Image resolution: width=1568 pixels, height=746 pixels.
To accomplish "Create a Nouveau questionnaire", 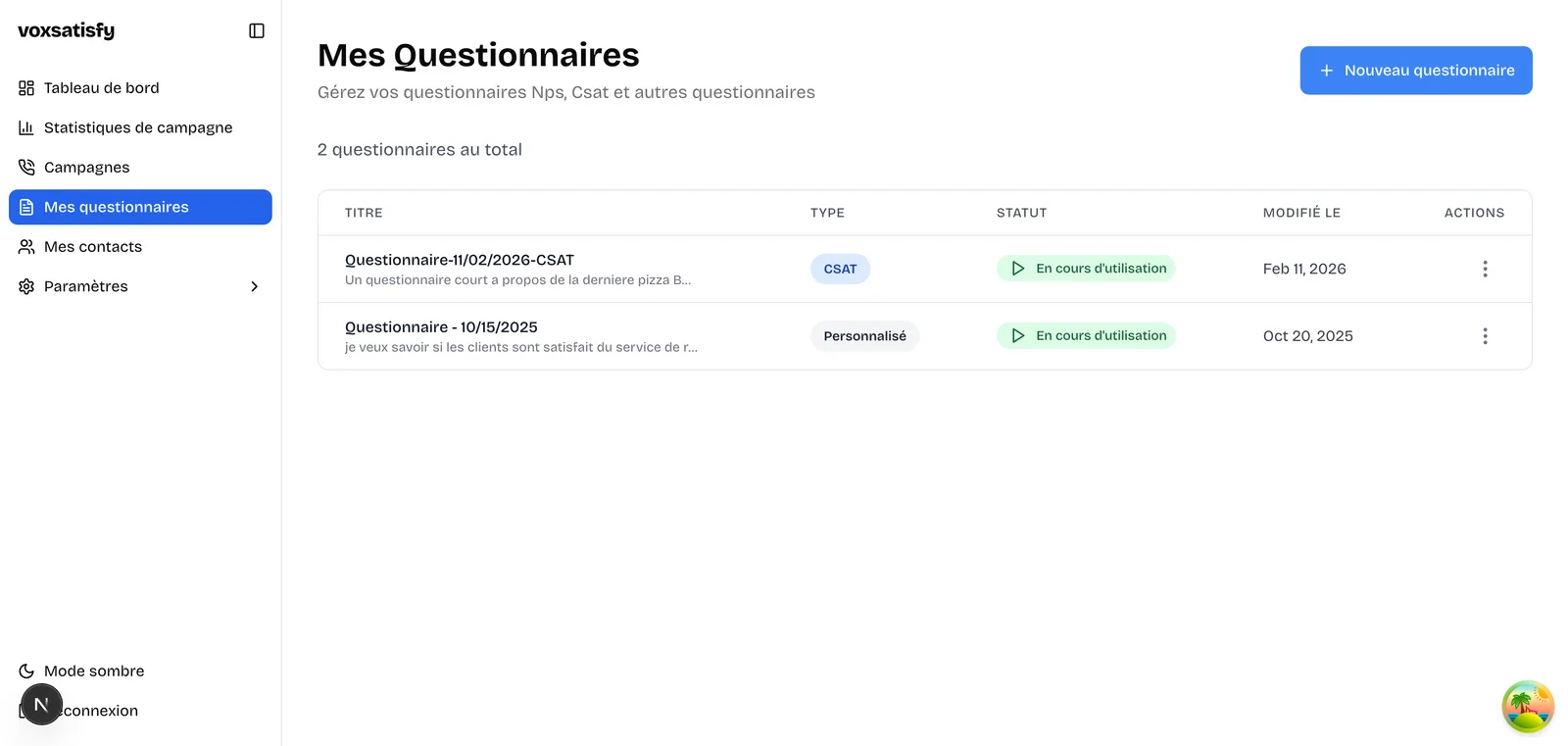I will (x=1416, y=71).
